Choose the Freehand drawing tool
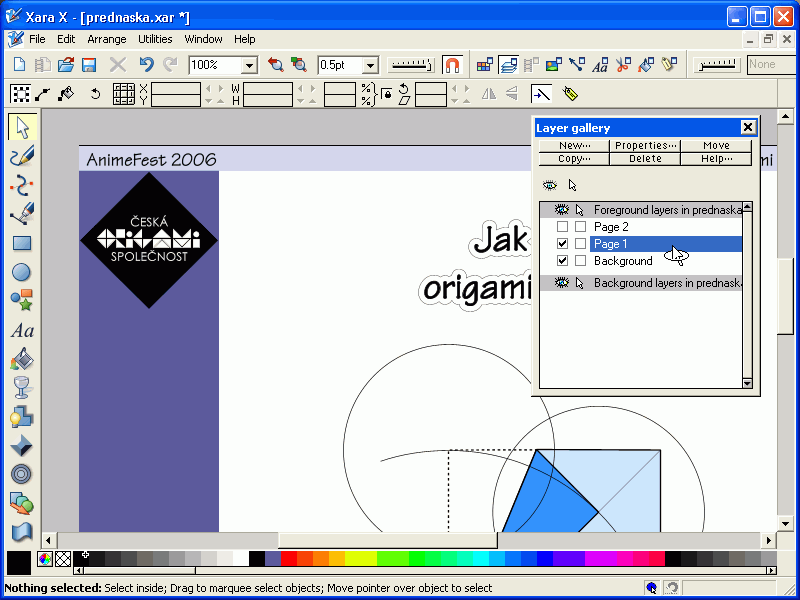Image resolution: width=800 pixels, height=600 pixels. (22, 156)
